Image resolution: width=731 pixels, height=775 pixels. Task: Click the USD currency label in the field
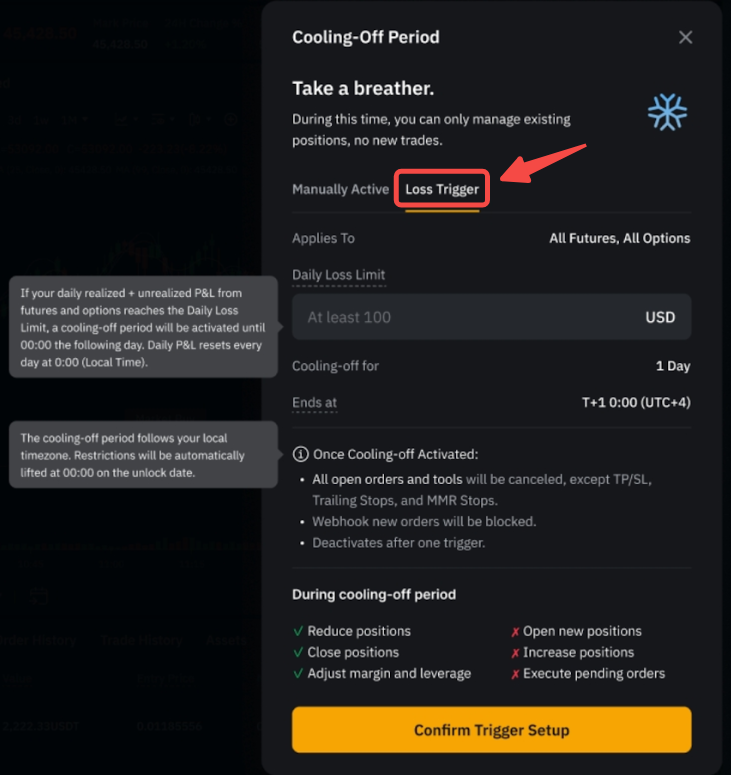click(x=660, y=317)
